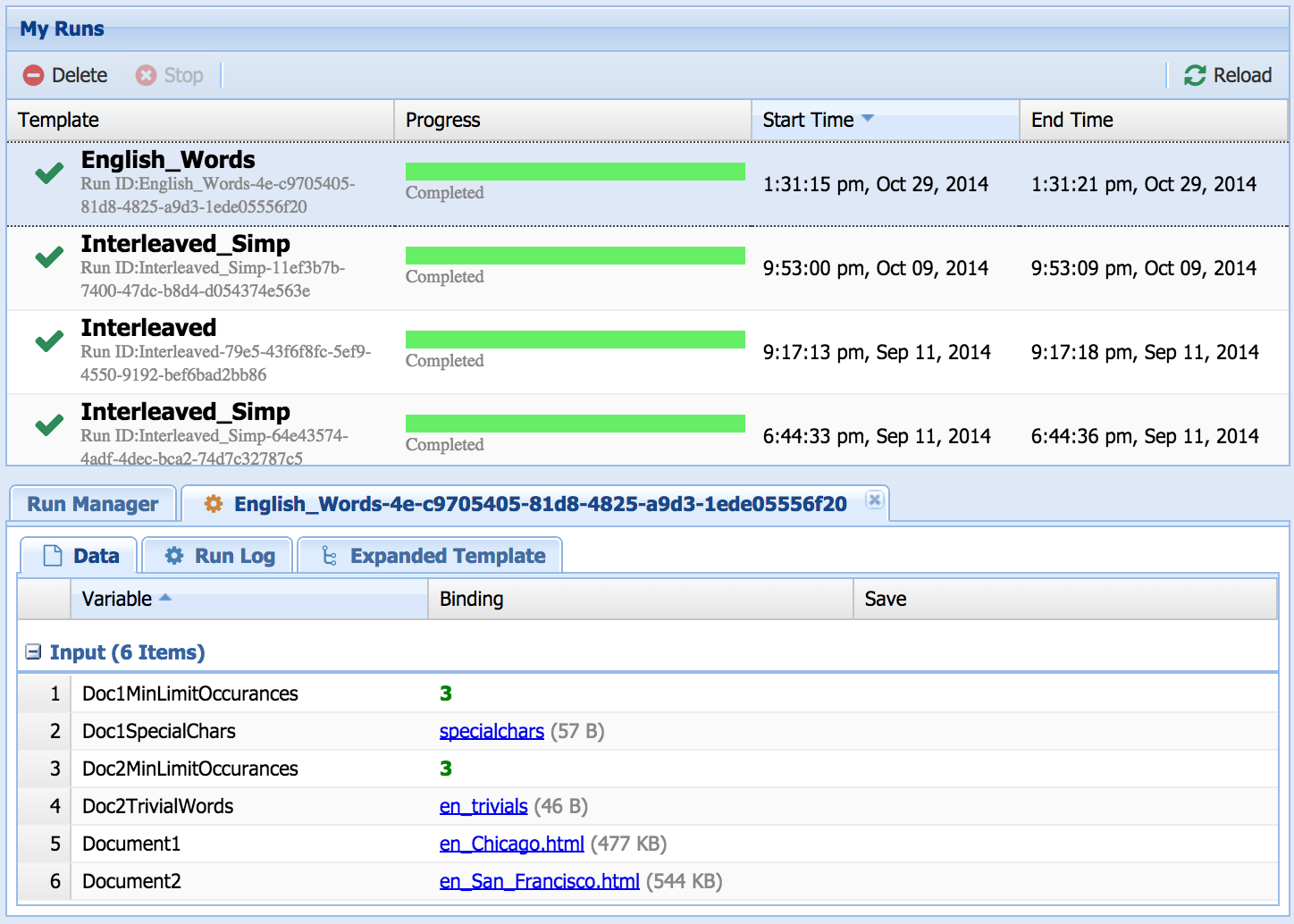The image size is (1294, 924).
Task: Click the Data tab page icon
Action: (x=53, y=556)
